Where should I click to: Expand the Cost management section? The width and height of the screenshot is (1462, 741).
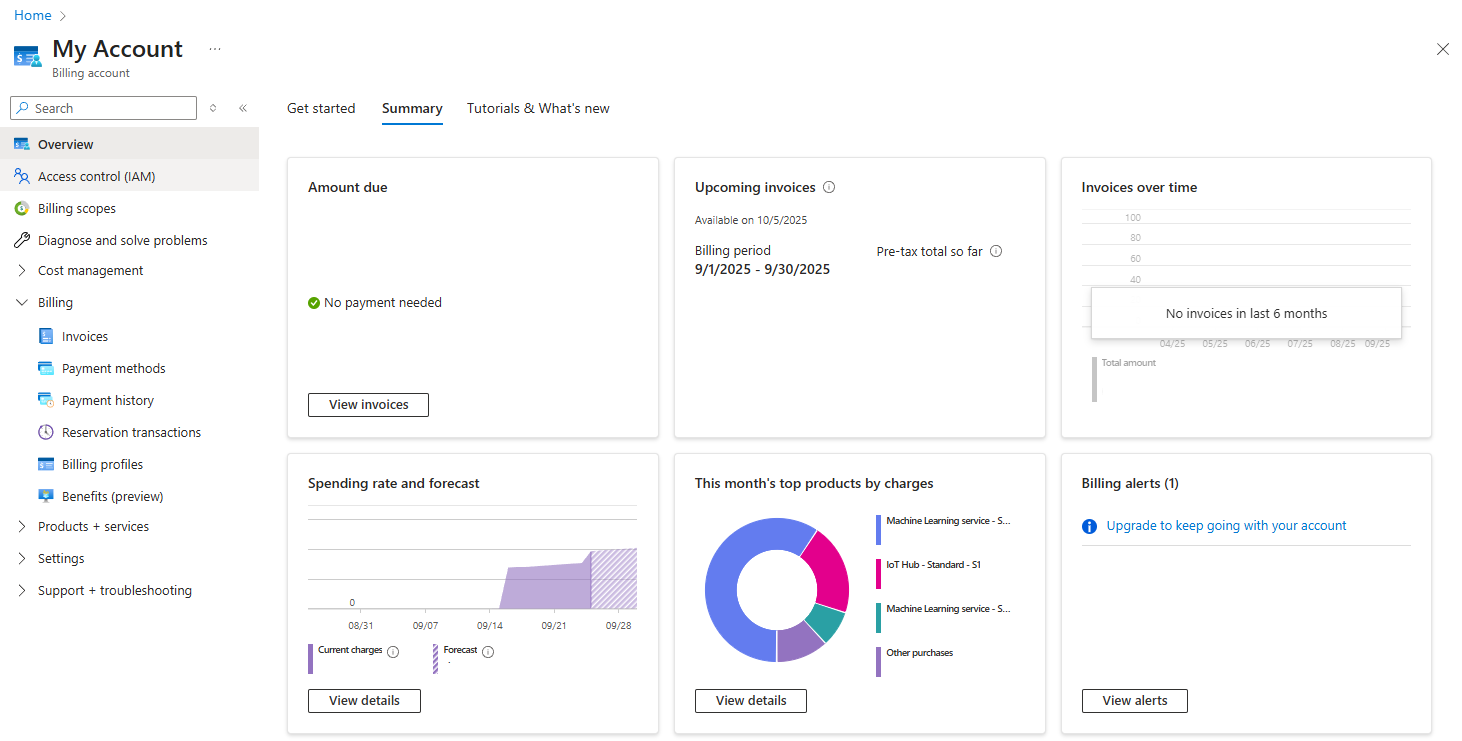pyautogui.click(x=22, y=271)
